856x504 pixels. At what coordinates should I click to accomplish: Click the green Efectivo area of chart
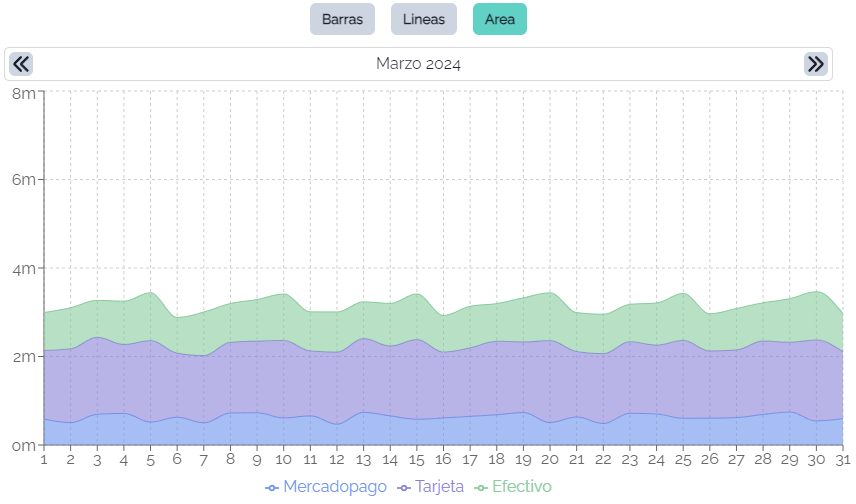point(443,322)
